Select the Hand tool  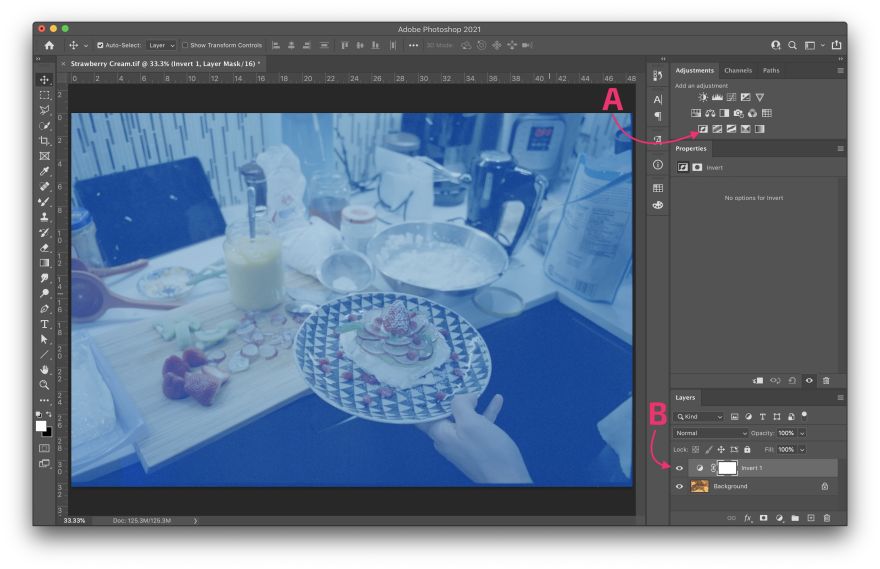(x=44, y=369)
